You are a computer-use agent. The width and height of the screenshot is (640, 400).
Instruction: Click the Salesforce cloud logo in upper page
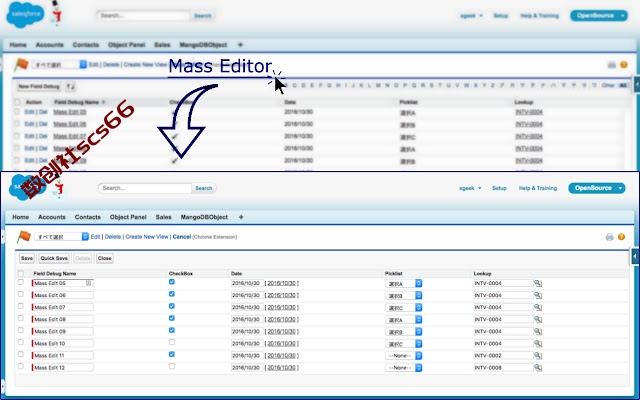(x=25, y=15)
